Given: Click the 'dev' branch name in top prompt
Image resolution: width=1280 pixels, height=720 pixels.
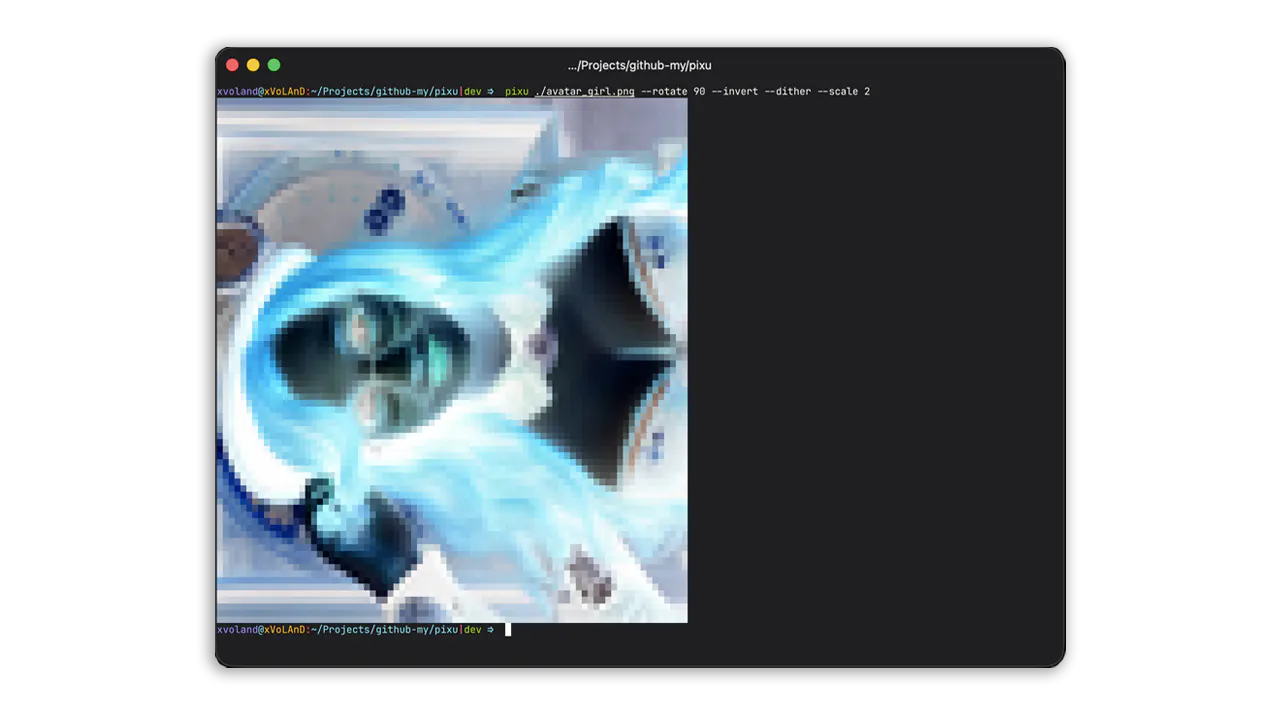Looking at the screenshot, I should [472, 91].
